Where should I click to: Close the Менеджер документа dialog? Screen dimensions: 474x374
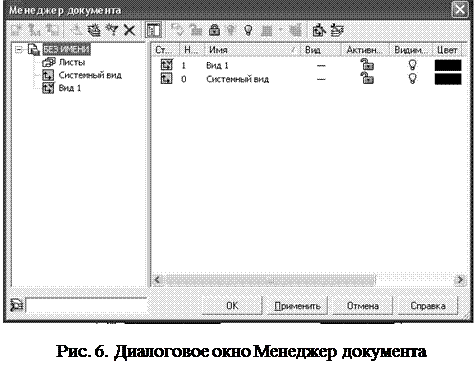point(460,9)
